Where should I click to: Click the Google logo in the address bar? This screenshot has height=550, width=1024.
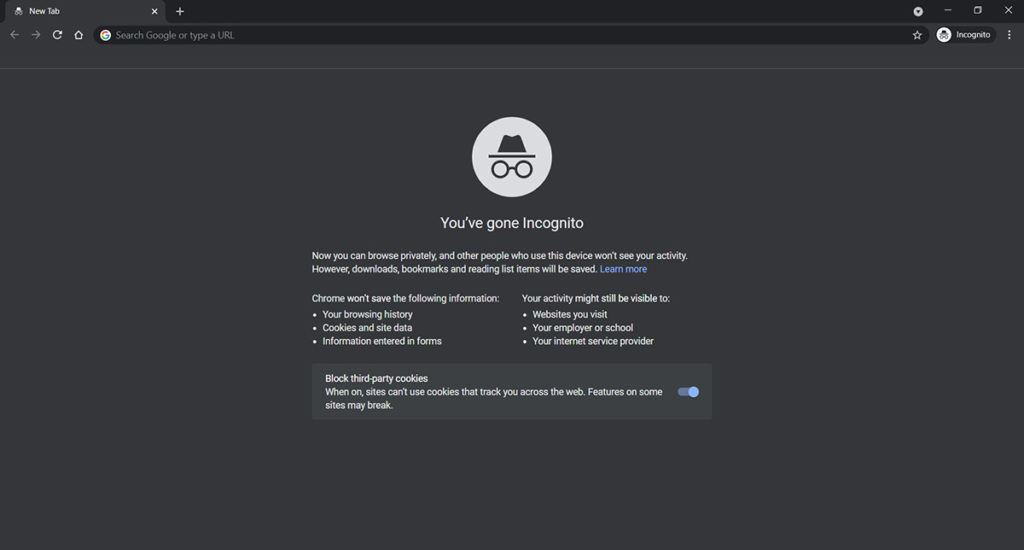point(105,35)
